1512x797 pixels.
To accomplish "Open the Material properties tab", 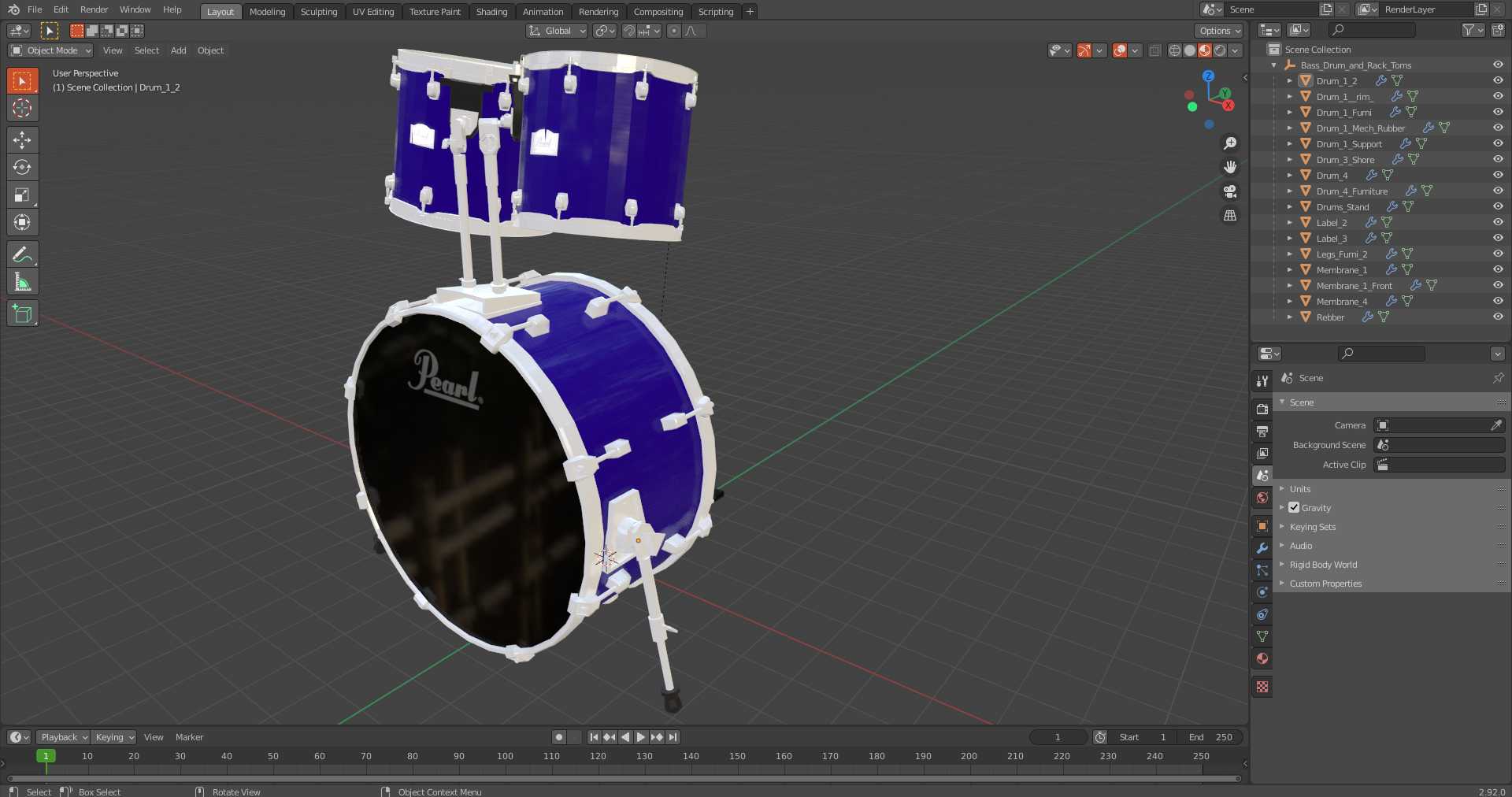I will point(1262,658).
